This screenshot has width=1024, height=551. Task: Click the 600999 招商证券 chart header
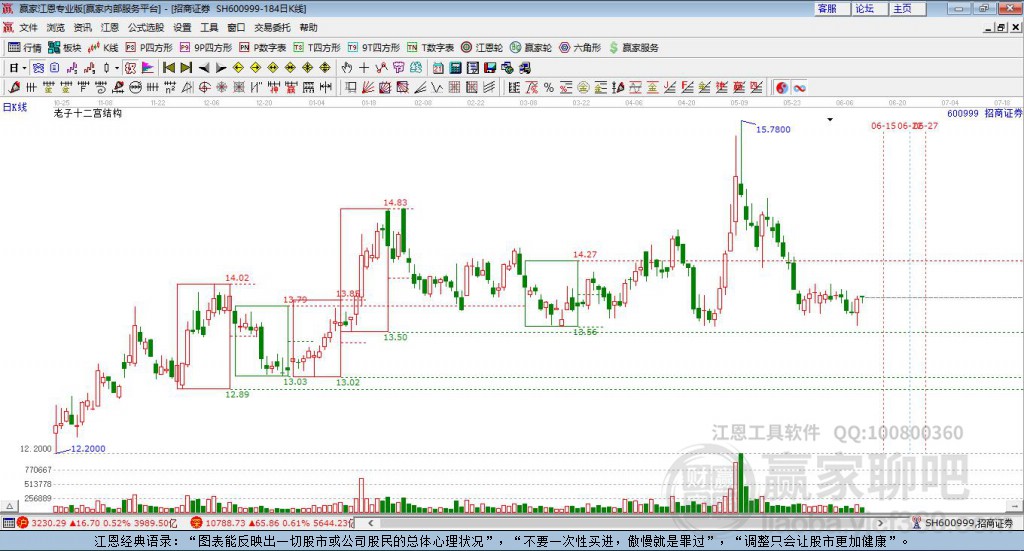pyautogui.click(x=984, y=113)
